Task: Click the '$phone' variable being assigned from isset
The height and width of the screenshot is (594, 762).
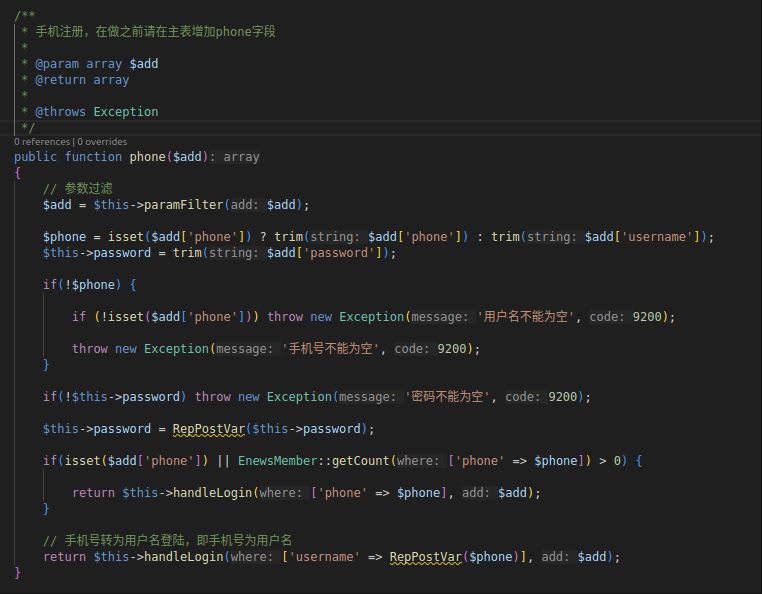Action: click(x=64, y=237)
